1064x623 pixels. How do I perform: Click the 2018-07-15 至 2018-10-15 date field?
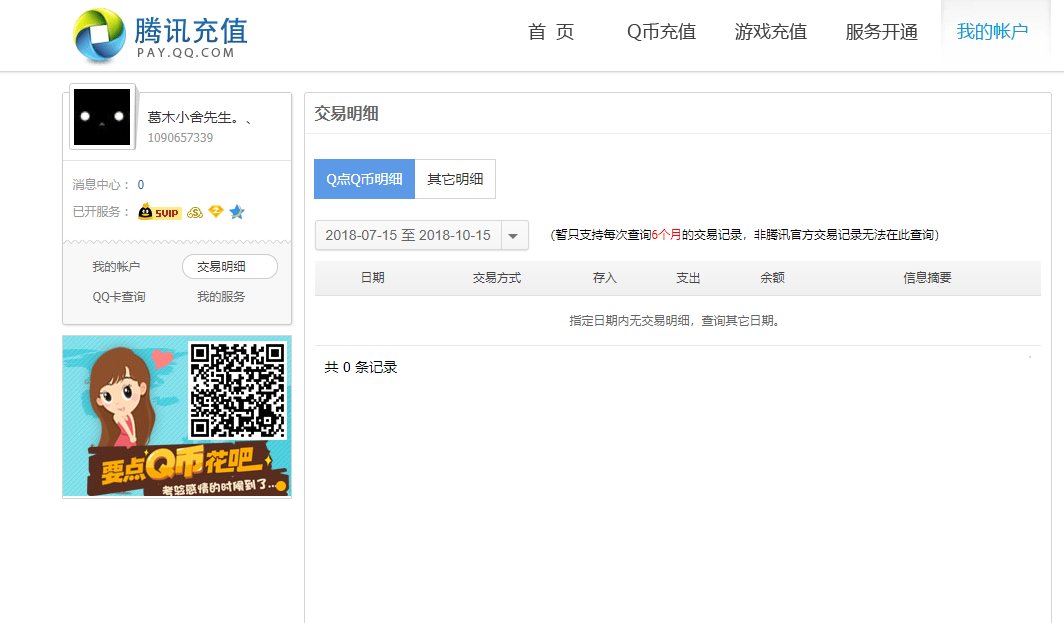click(408, 235)
